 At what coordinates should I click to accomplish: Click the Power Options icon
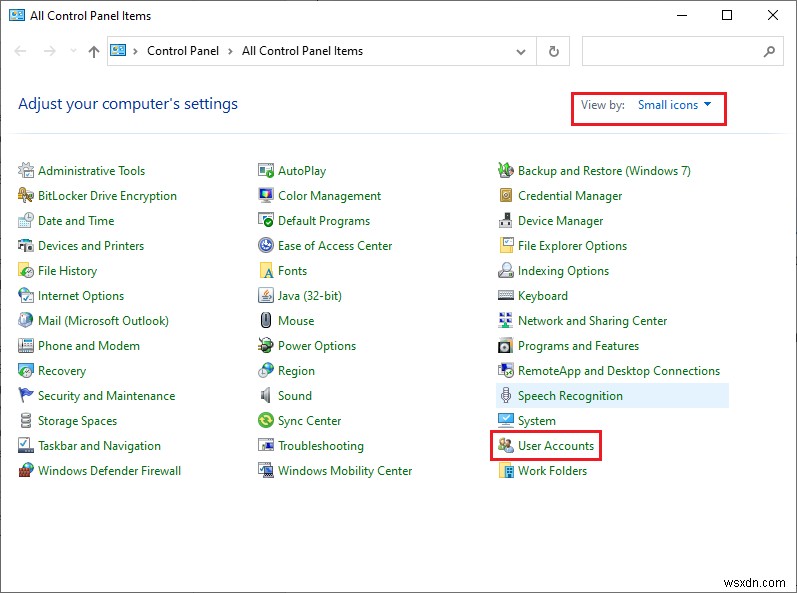[266, 346]
